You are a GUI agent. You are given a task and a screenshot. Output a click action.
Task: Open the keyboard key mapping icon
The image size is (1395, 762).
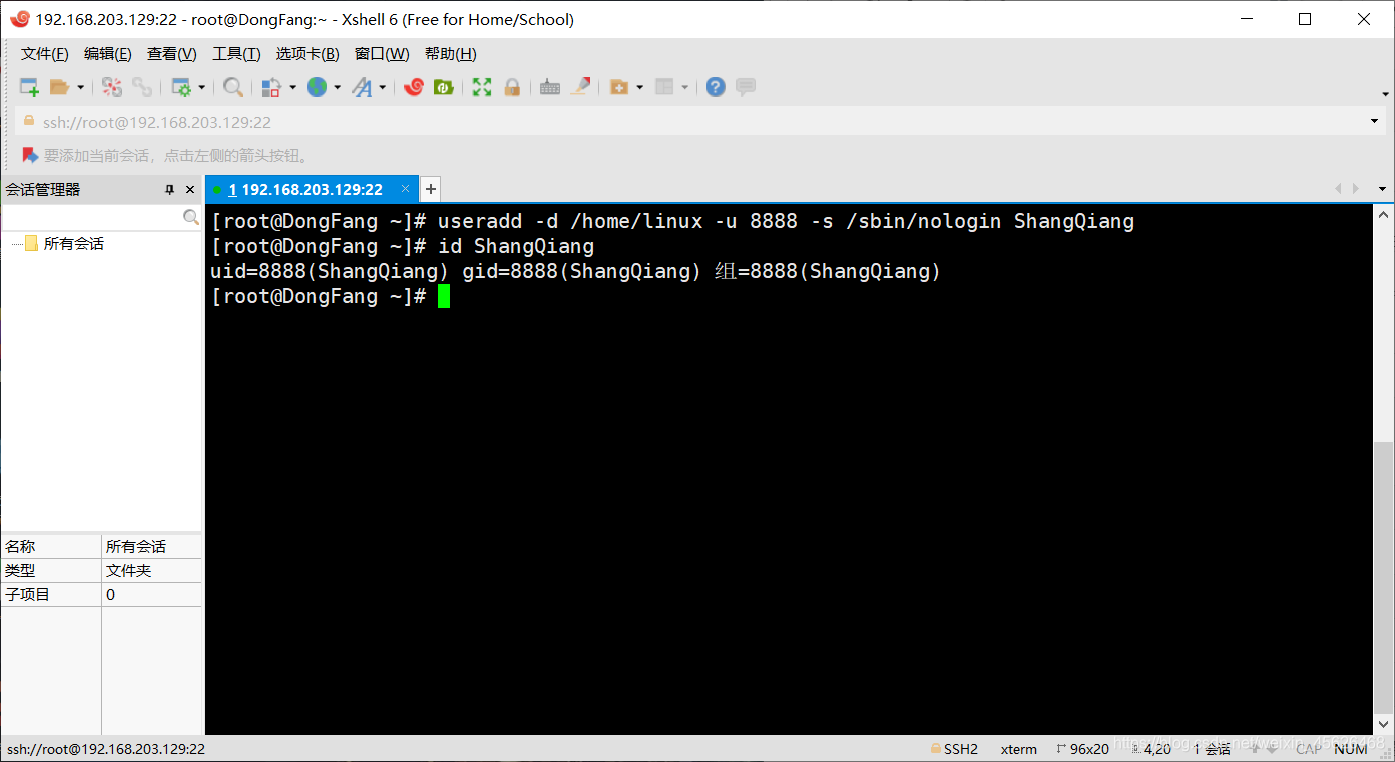point(550,87)
